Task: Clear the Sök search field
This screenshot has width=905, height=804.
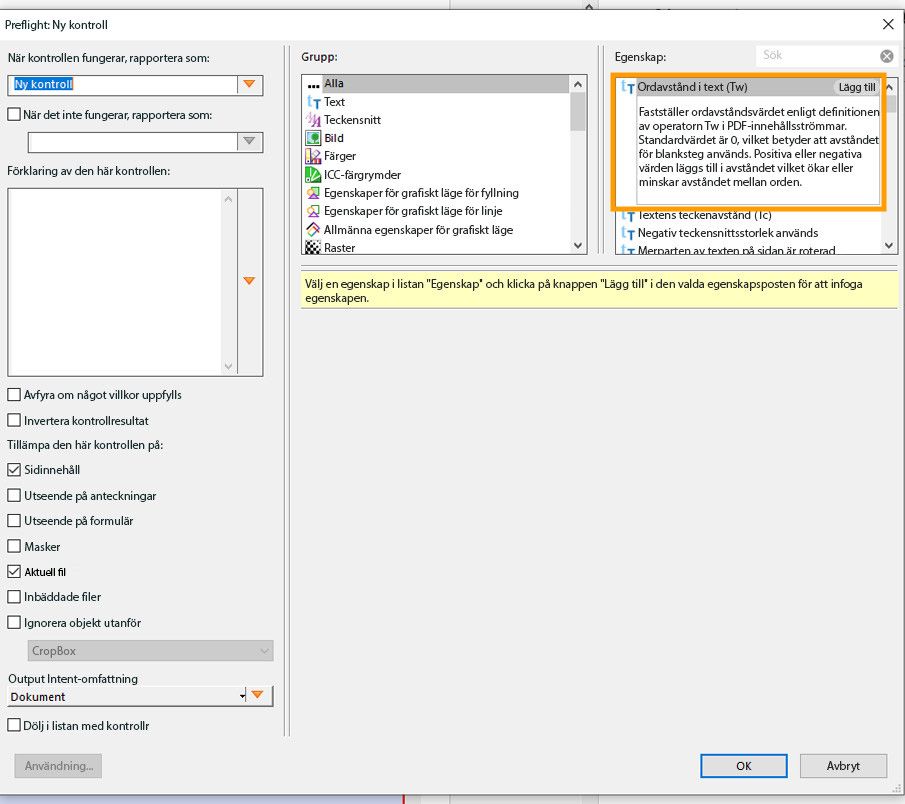Action: 887,56
